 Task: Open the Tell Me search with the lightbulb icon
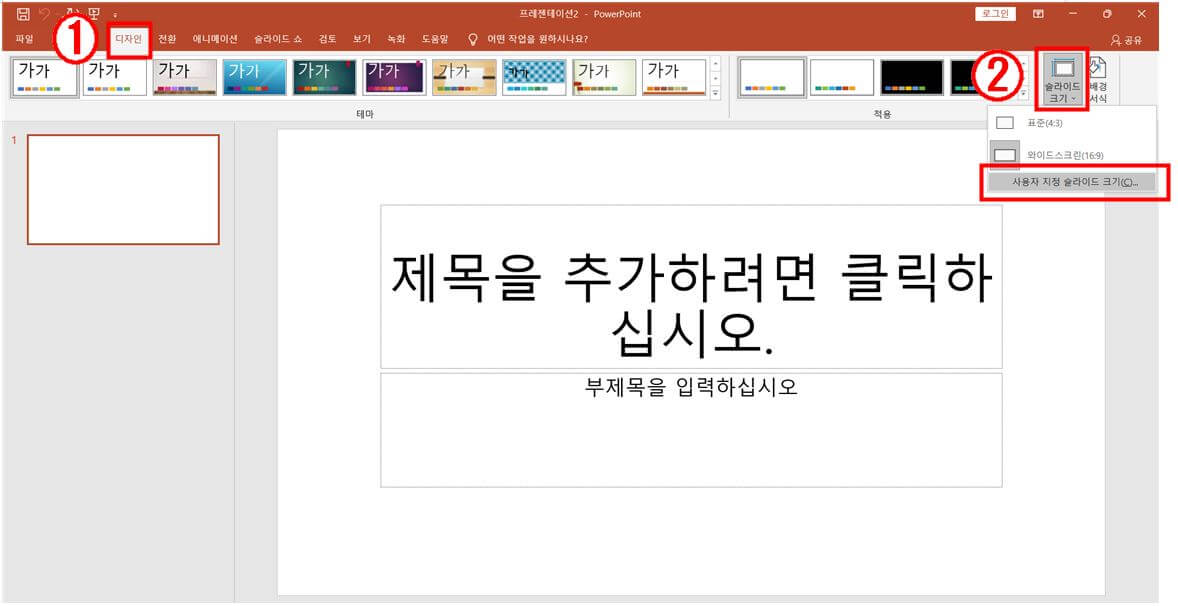click(x=470, y=39)
